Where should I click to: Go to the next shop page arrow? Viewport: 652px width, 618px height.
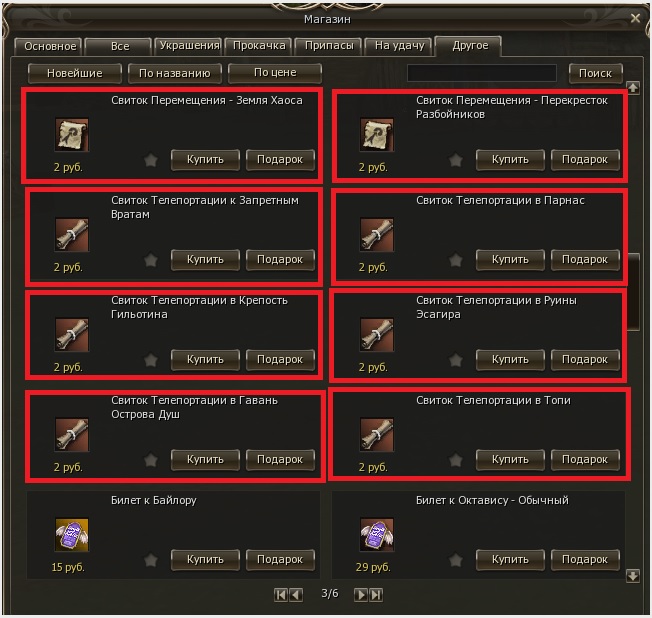click(361, 595)
